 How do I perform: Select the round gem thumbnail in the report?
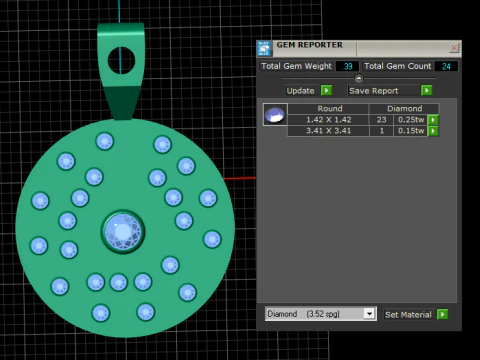[x=275, y=114]
